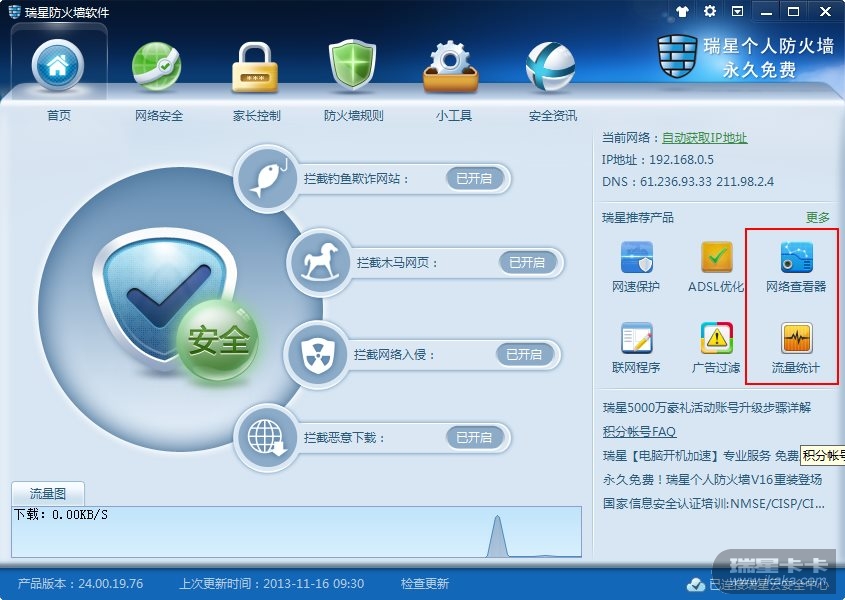Open settings gear in title bar
The width and height of the screenshot is (845, 600).
click(x=710, y=11)
